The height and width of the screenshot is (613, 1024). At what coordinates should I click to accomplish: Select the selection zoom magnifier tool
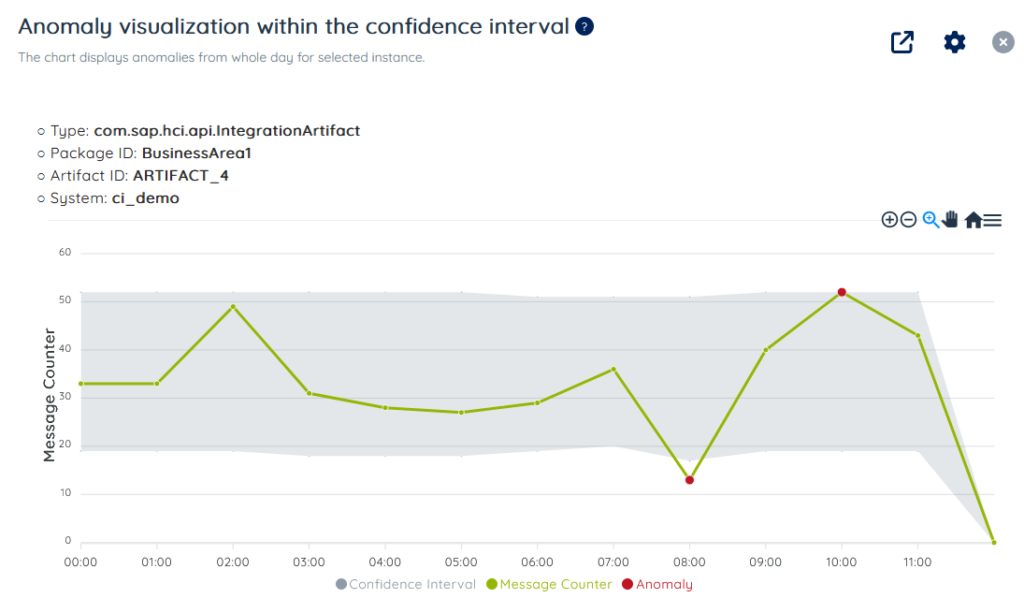(x=930, y=220)
